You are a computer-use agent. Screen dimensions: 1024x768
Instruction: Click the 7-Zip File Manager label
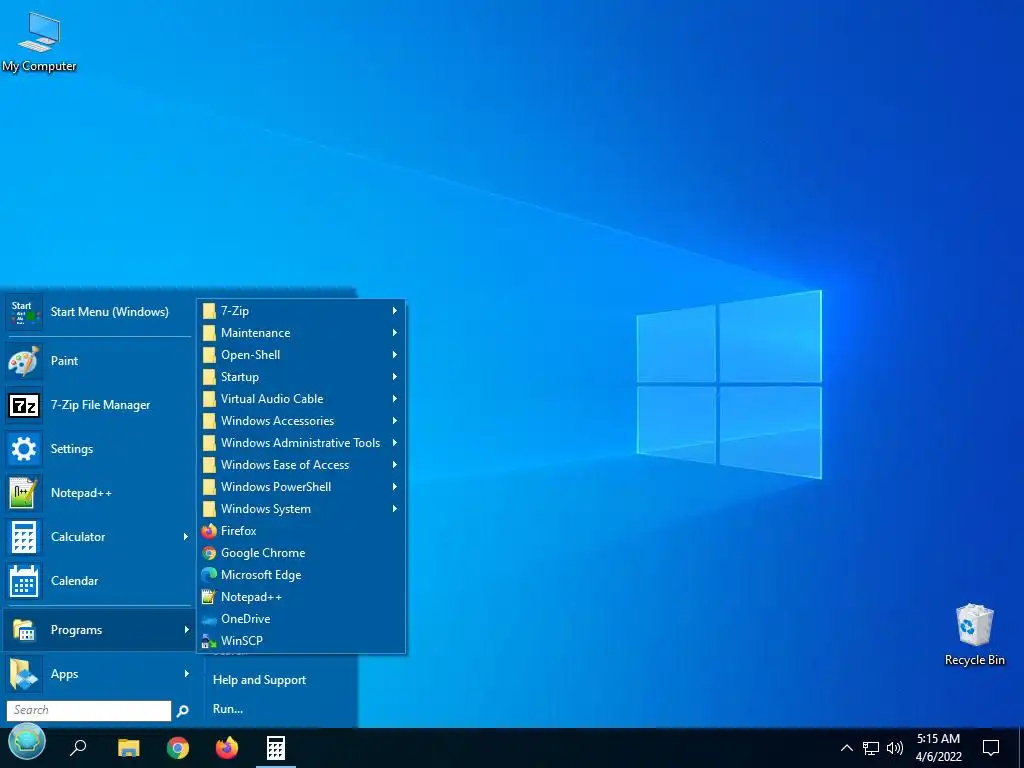(101, 406)
